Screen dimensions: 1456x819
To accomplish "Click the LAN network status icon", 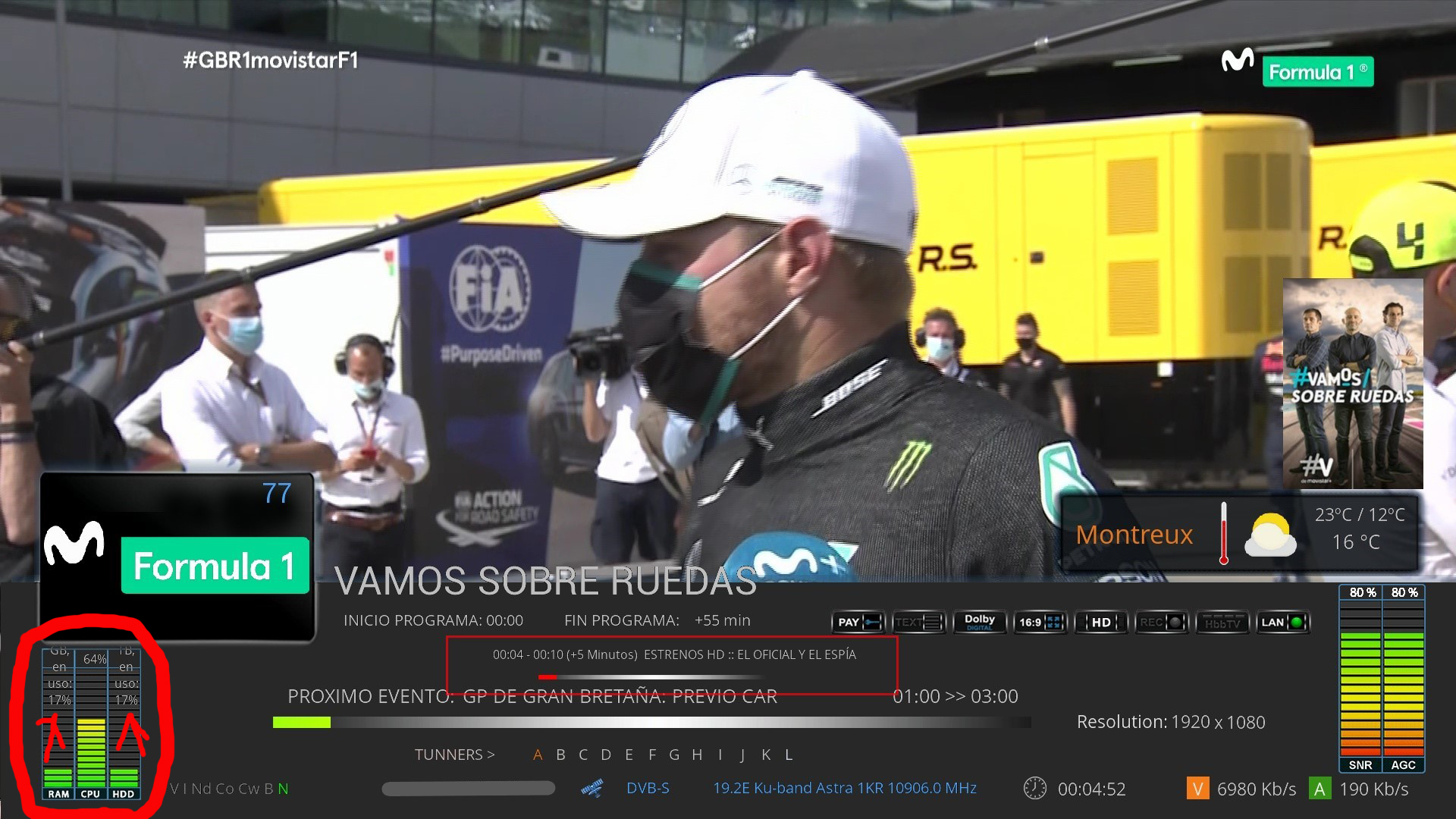I will (1283, 623).
